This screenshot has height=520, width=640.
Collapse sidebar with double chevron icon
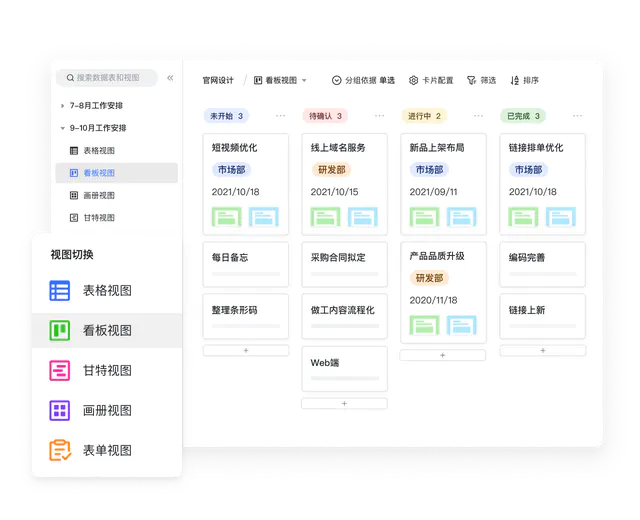[x=170, y=78]
